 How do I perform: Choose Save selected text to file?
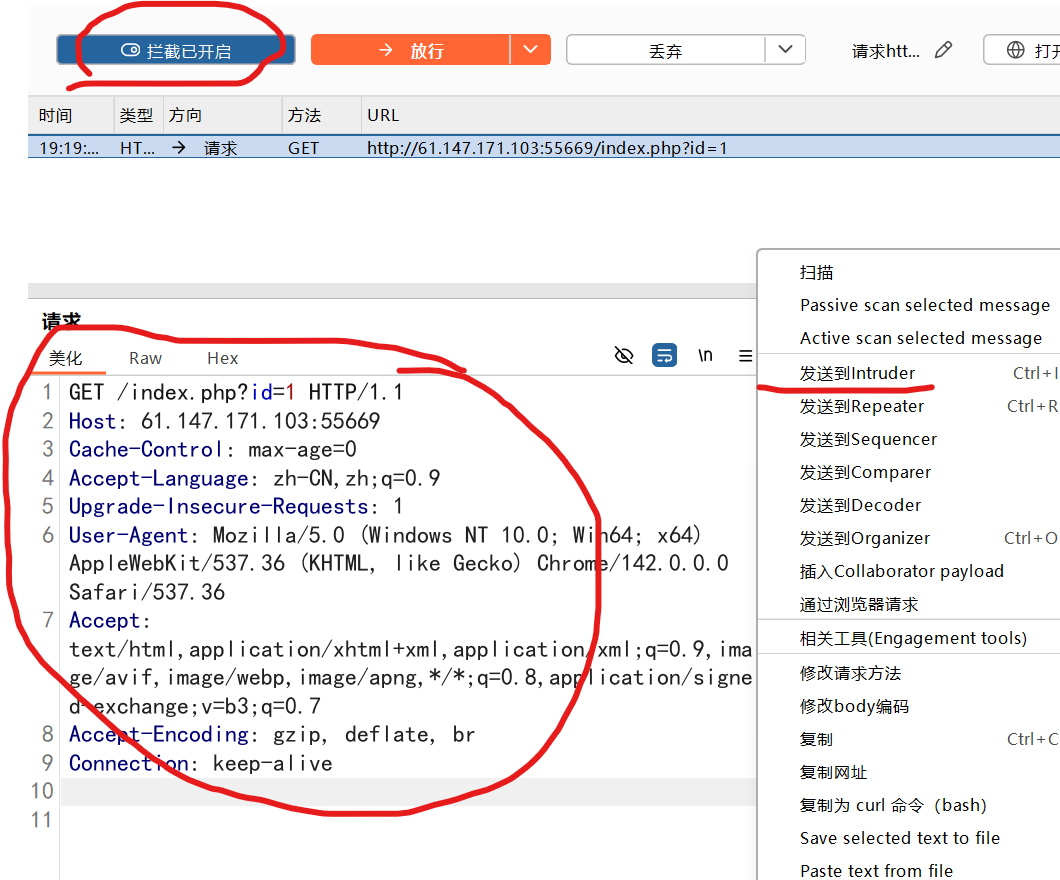pyautogui.click(x=899, y=838)
